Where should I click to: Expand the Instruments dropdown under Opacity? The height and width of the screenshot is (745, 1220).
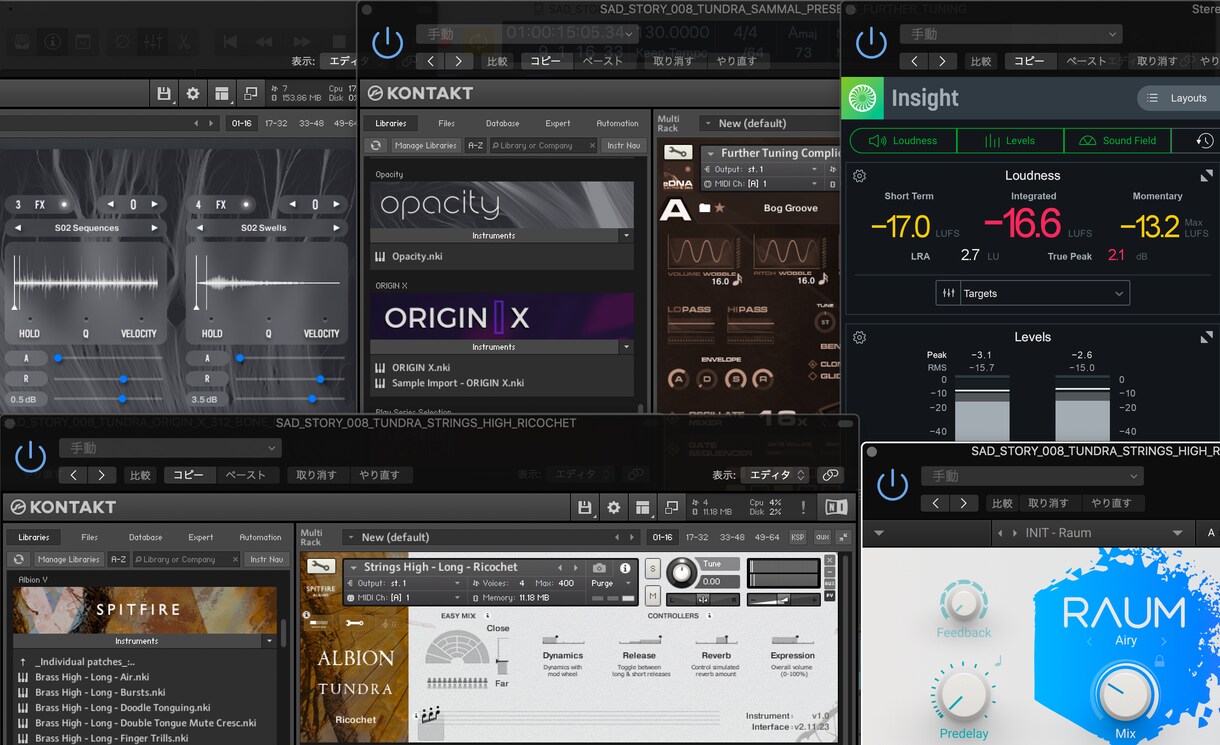pyautogui.click(x=627, y=235)
